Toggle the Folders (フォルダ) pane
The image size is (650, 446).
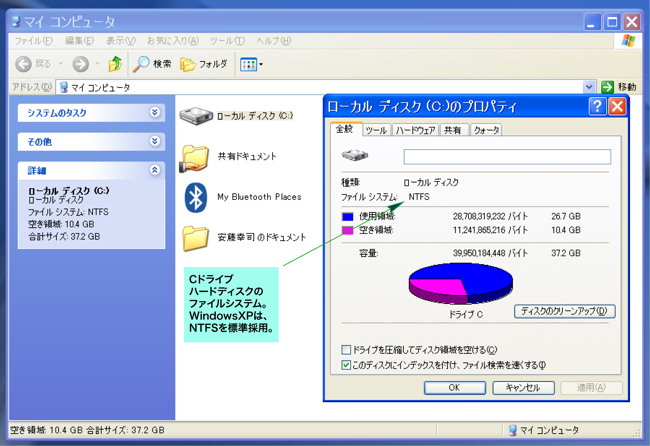click(204, 64)
